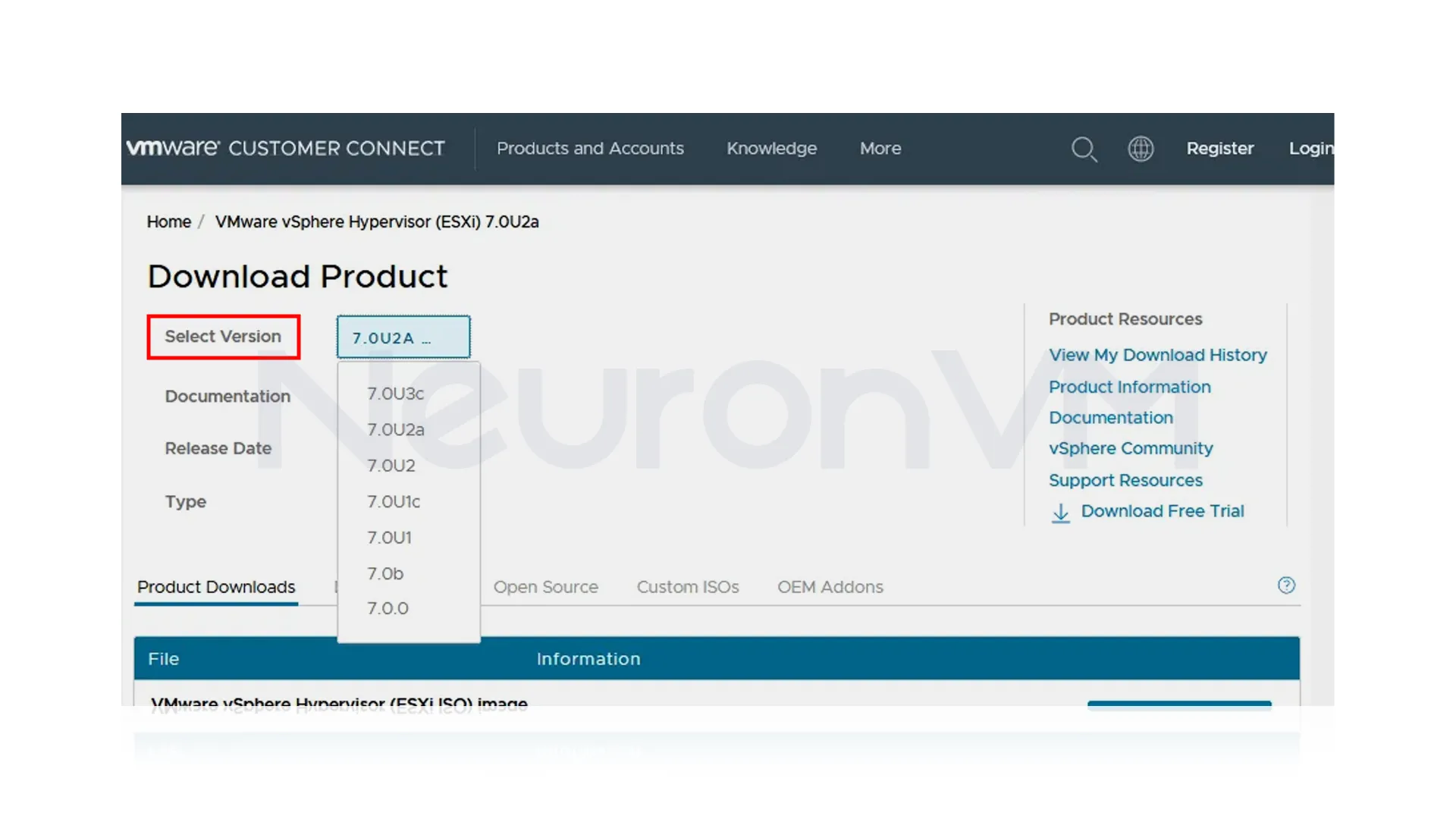This screenshot has height=819, width=1456.
Task: Click the VMware Customer Connect logo
Action: pos(285,148)
